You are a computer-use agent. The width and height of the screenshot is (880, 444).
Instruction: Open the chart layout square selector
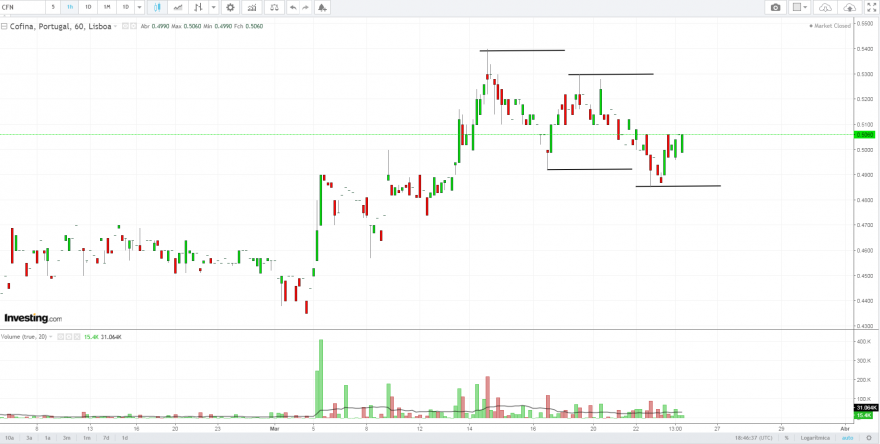(x=800, y=7)
